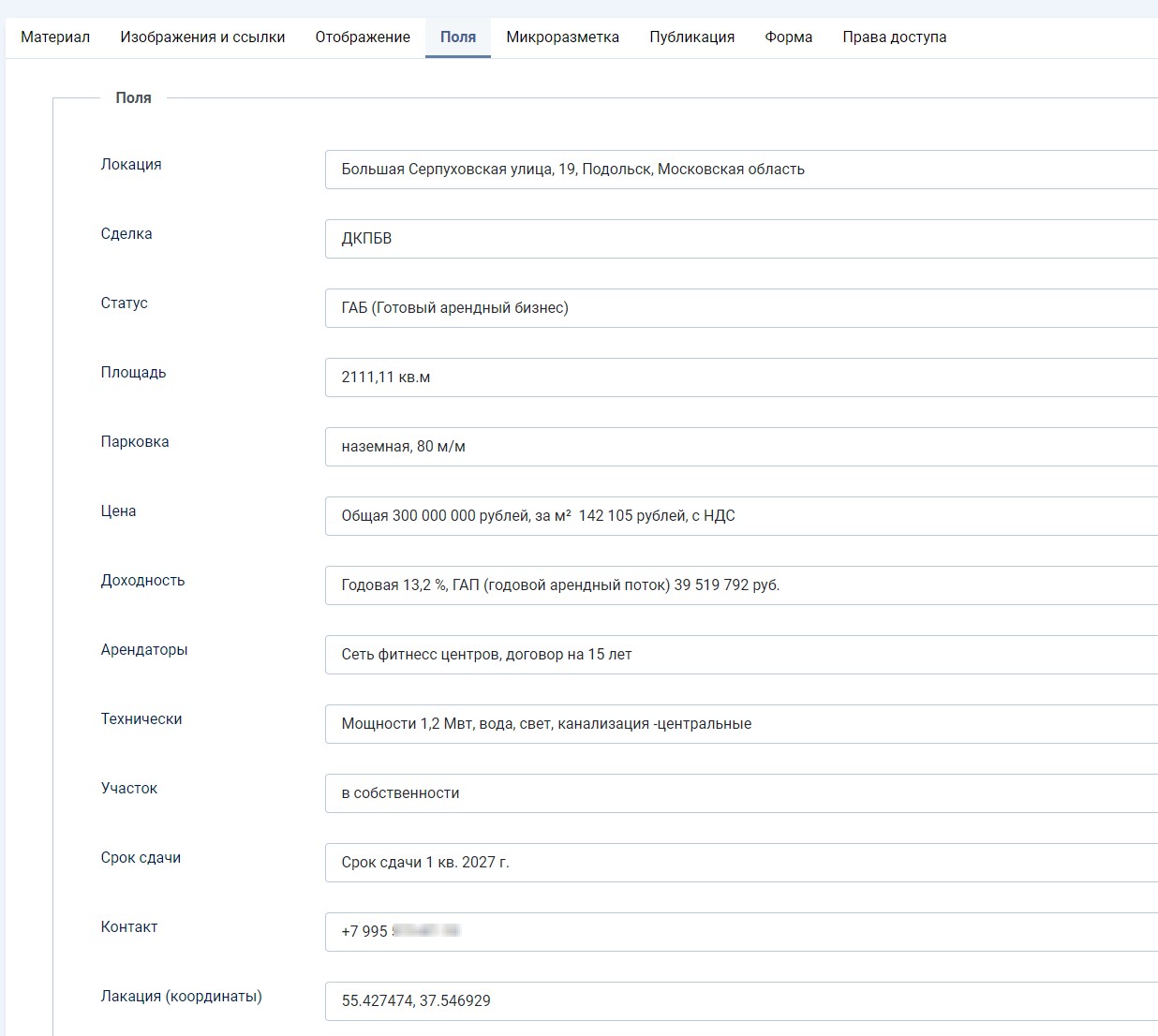
Task: Click the Контакт phone number field
Action: point(740,932)
